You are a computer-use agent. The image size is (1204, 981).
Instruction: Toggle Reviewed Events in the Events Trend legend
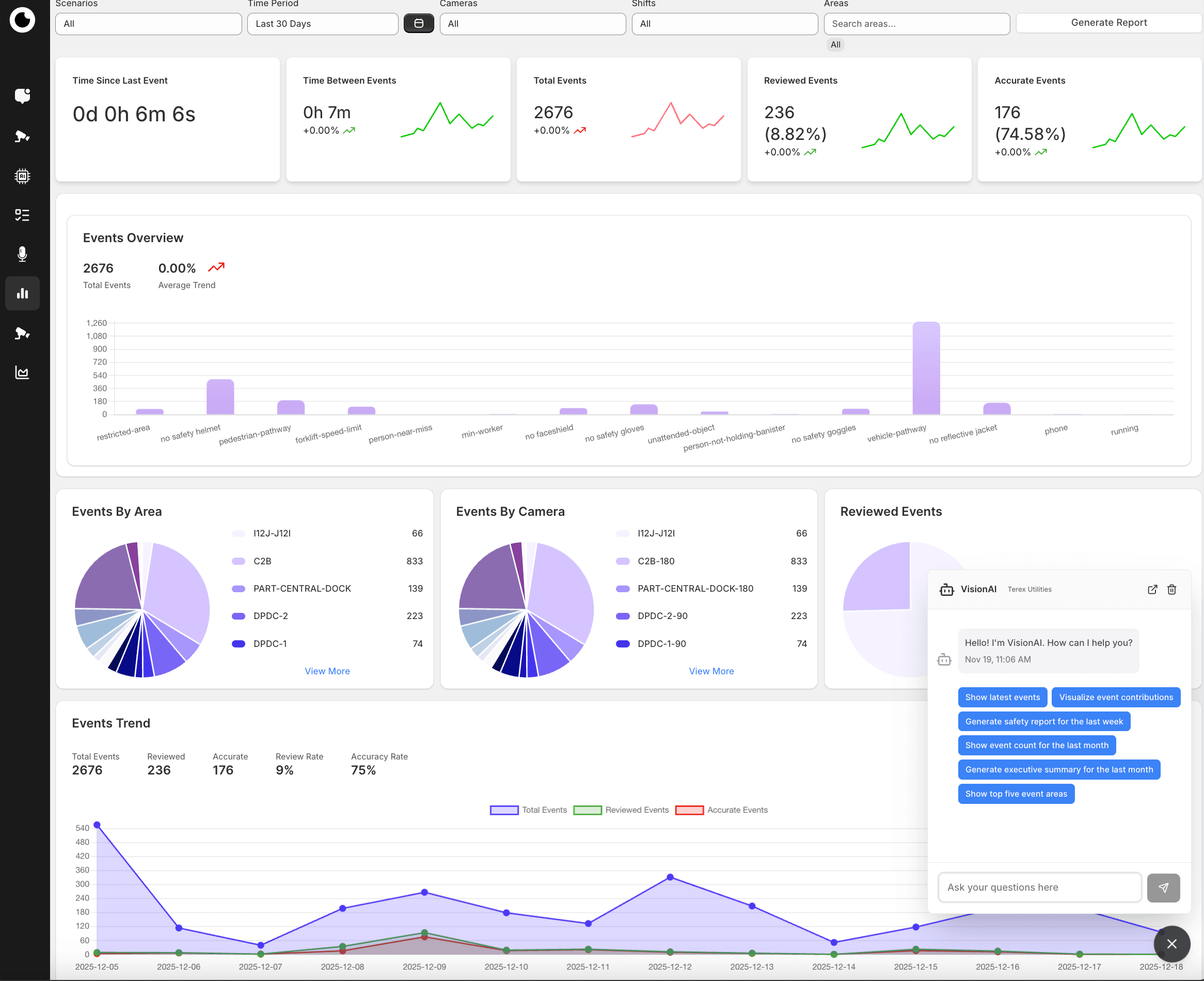tap(588, 810)
